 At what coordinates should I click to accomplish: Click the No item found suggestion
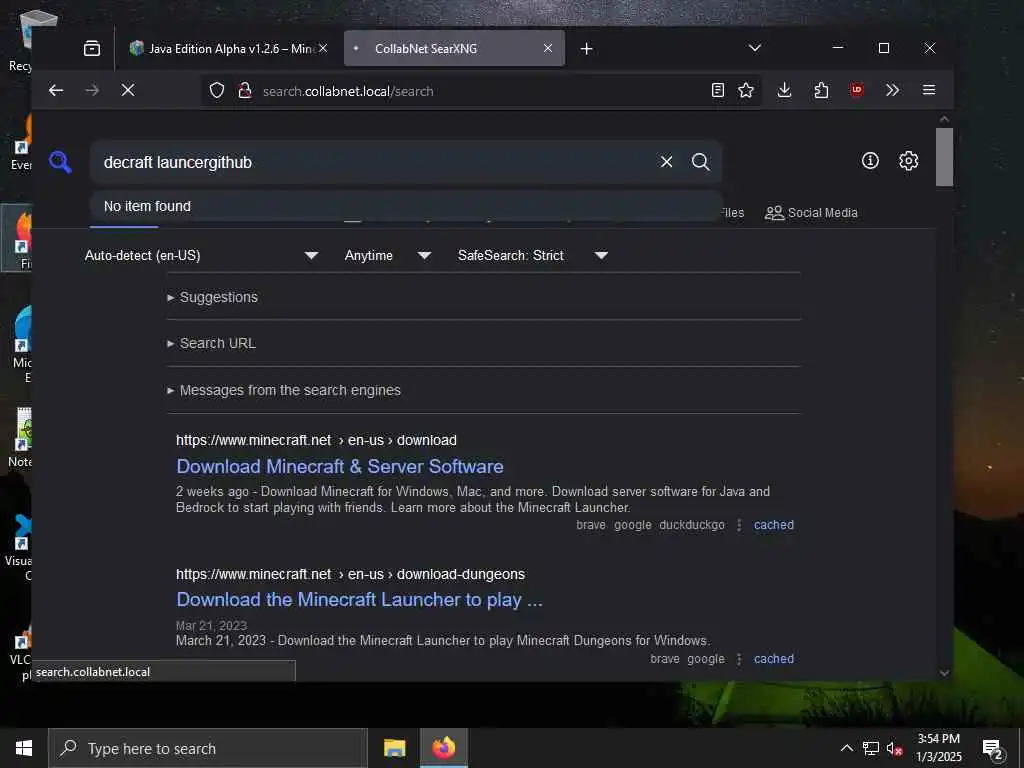click(x=406, y=206)
